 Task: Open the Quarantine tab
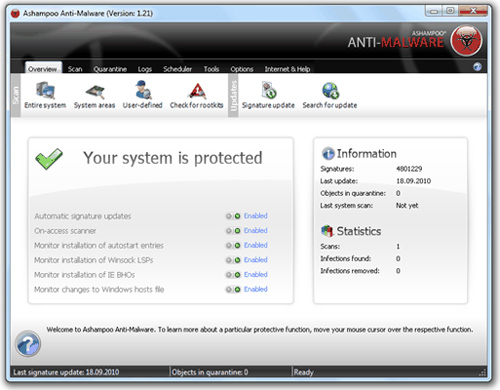[110, 69]
